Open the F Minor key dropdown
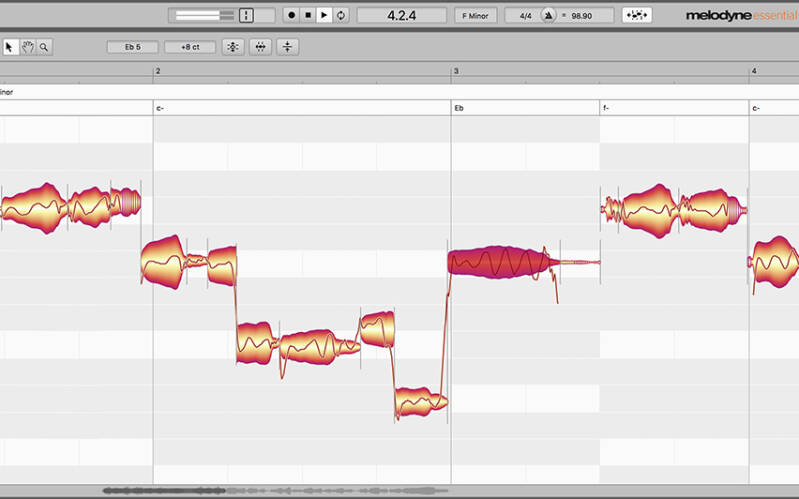The image size is (799, 499). click(x=475, y=15)
